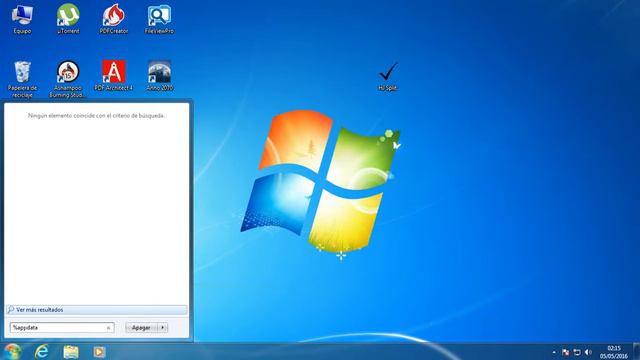Select the FileViewPro desktop shortcut

click(x=159, y=19)
